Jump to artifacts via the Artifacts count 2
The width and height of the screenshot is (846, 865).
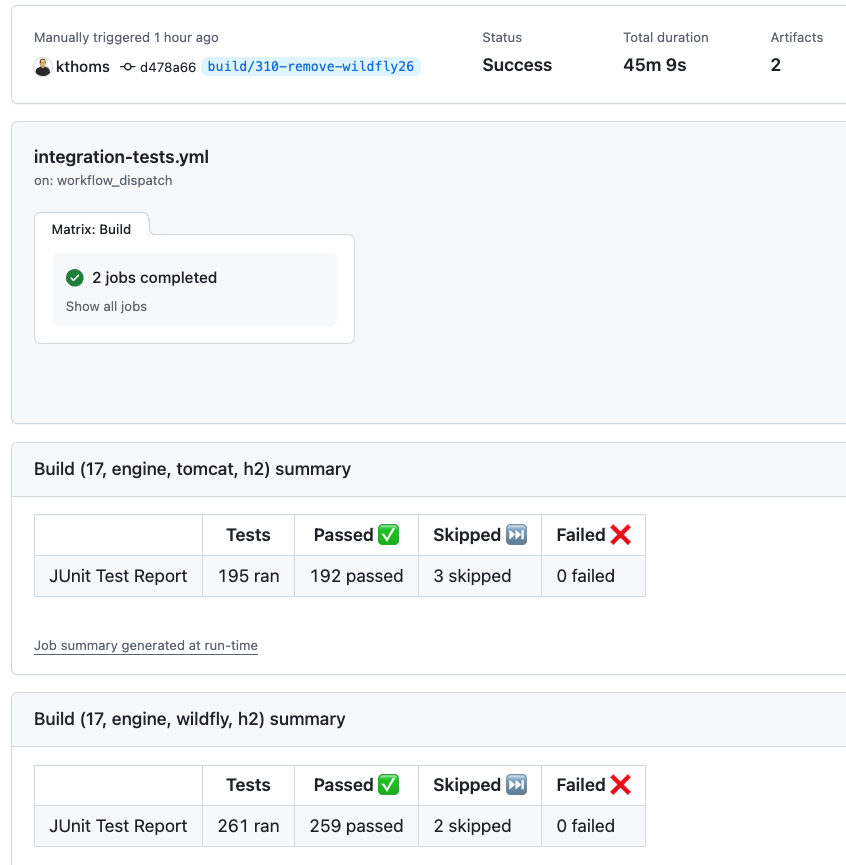(x=776, y=65)
